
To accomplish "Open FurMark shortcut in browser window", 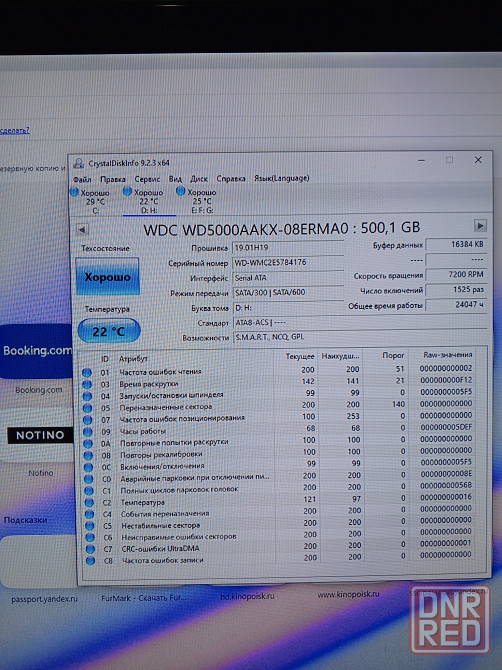I will pos(143,598).
